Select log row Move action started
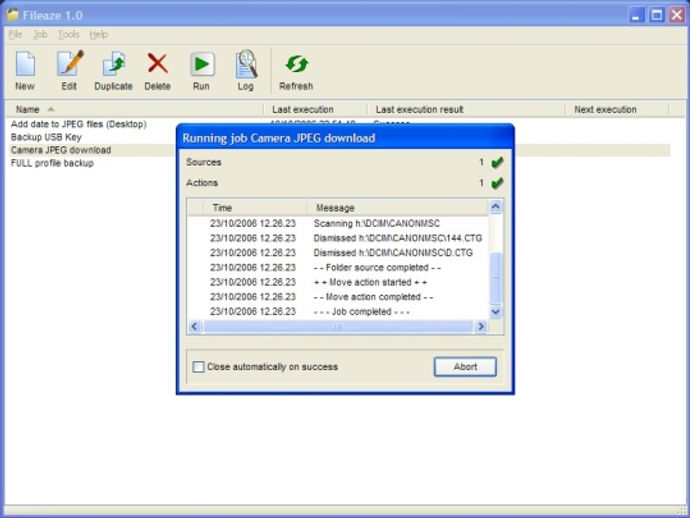 coord(338,282)
